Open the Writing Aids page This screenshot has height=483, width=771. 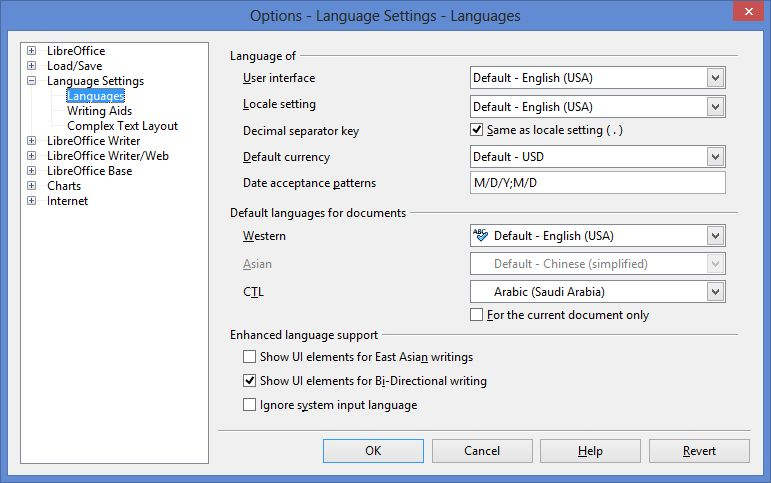pos(99,111)
